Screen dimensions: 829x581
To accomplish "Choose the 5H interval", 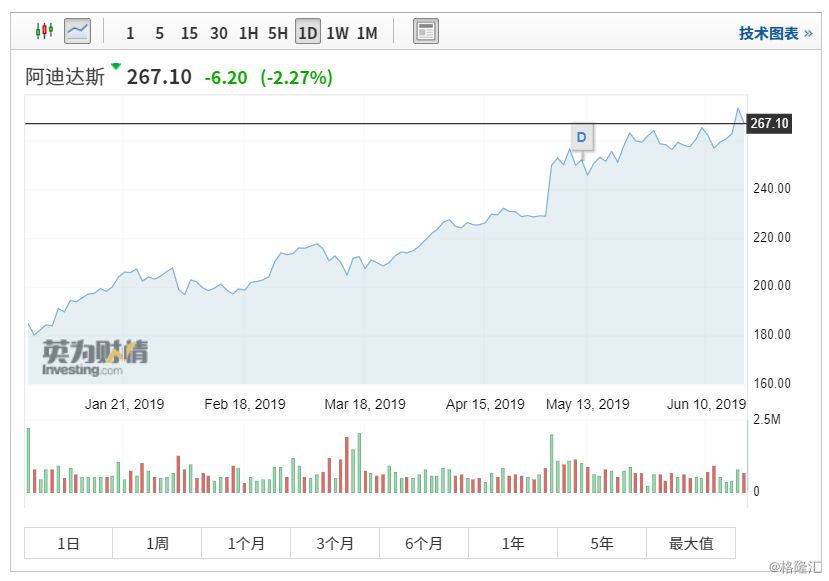I will [x=278, y=33].
